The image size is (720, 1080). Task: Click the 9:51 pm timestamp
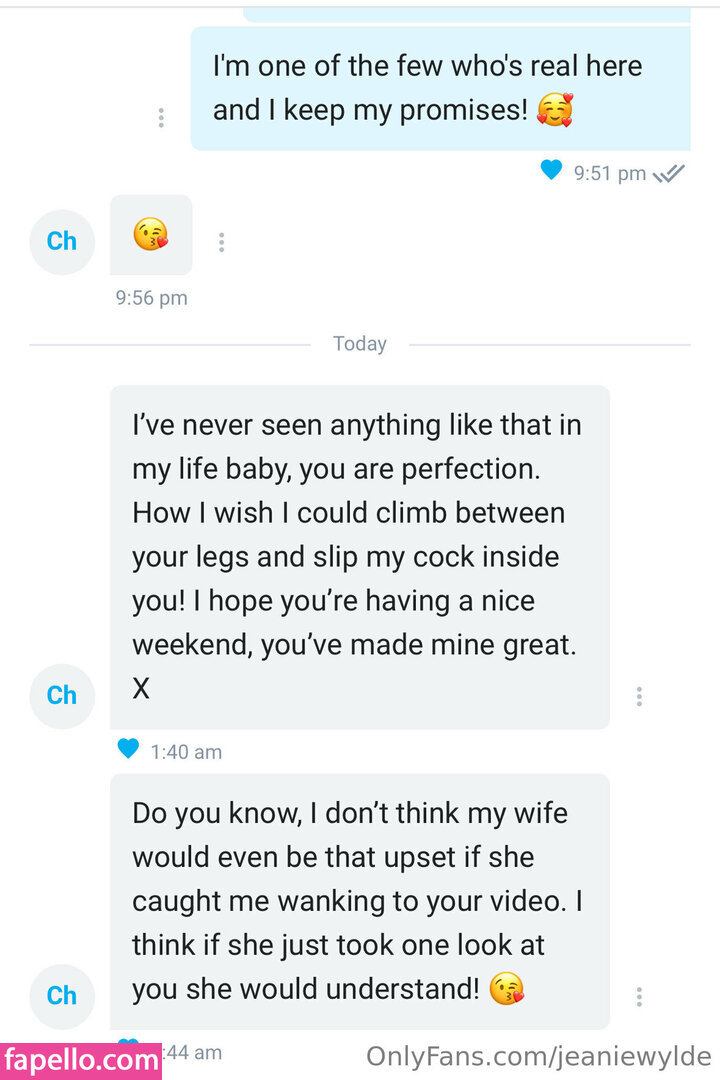click(609, 174)
